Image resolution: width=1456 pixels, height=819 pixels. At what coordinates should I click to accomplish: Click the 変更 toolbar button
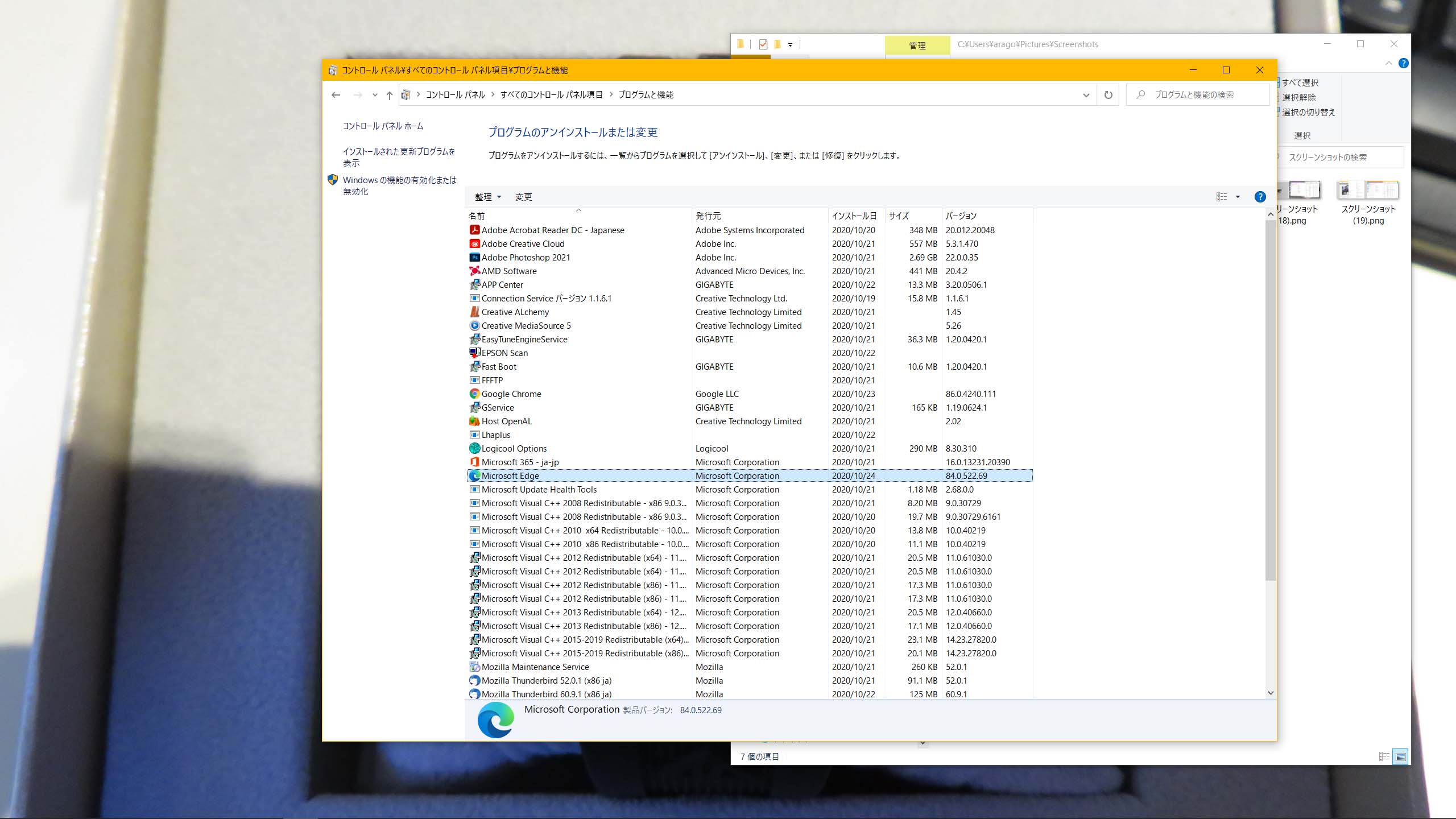(523, 197)
